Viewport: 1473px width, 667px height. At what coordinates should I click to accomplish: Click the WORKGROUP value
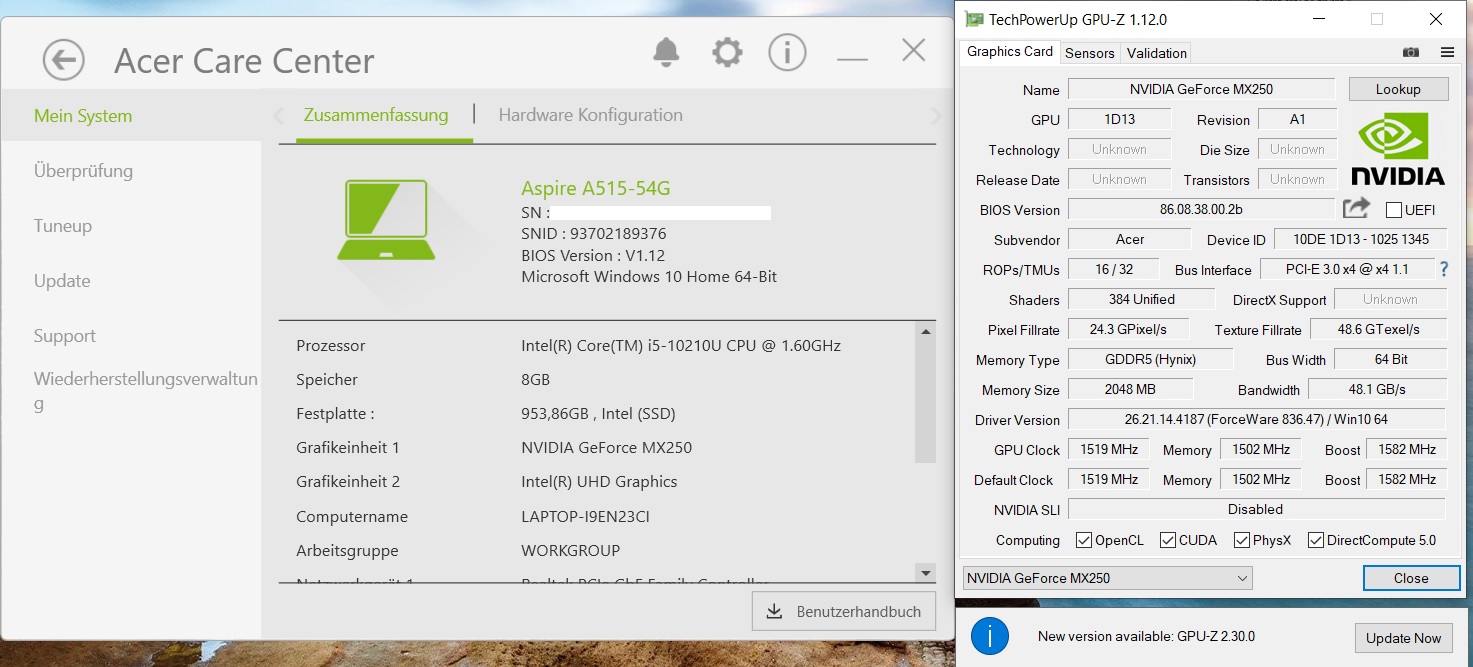[x=570, y=551]
